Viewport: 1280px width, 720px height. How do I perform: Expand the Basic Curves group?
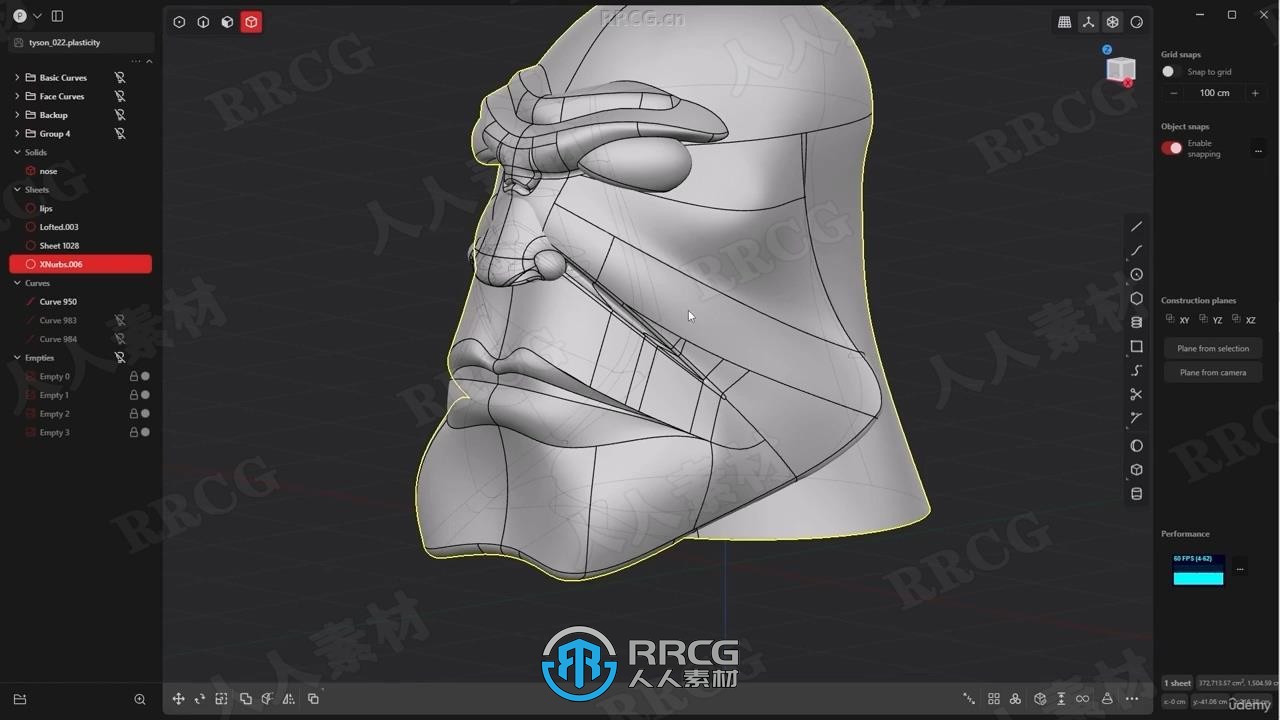click(17, 78)
